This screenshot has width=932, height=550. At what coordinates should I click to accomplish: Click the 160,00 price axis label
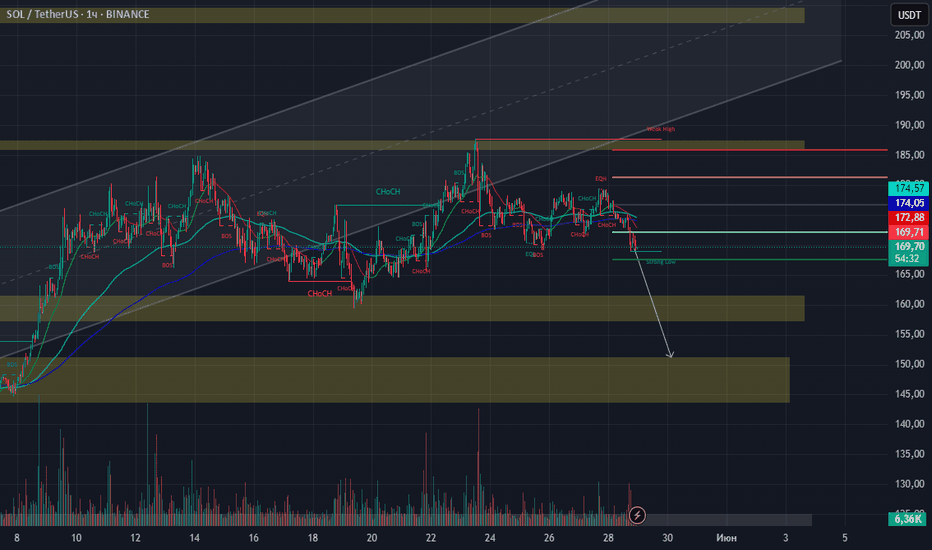(x=909, y=304)
